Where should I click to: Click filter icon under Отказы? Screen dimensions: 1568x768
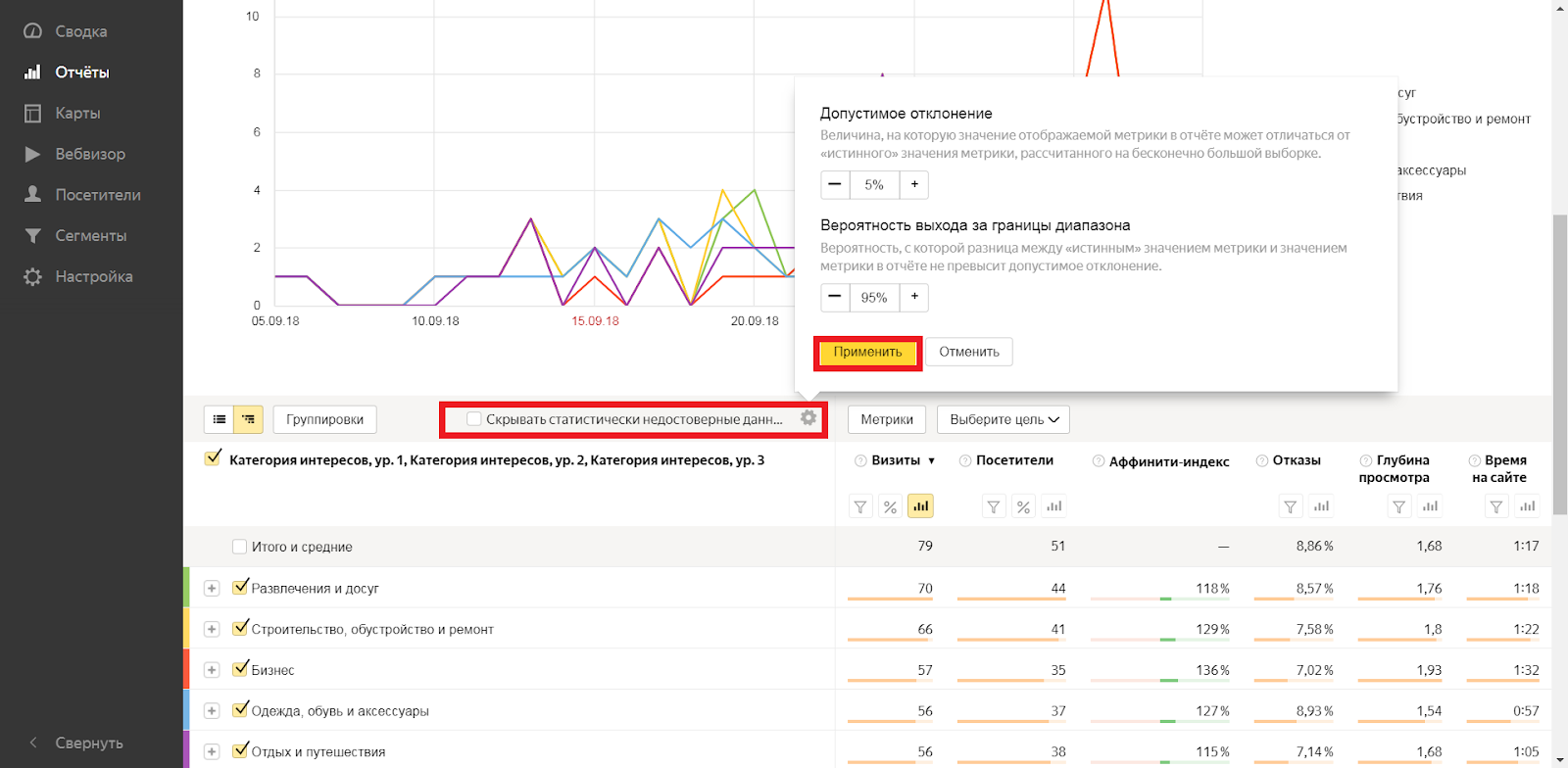tap(1291, 506)
